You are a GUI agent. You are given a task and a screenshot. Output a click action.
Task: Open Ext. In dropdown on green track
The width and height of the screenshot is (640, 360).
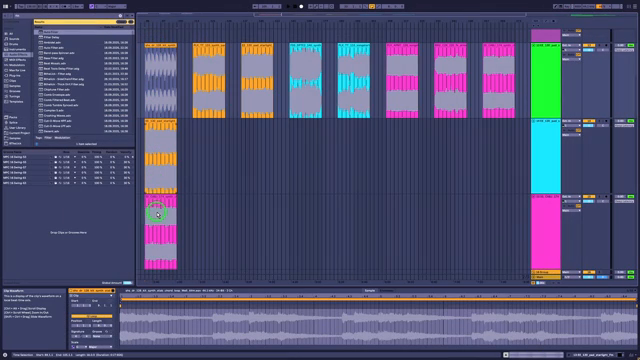pos(571,45)
